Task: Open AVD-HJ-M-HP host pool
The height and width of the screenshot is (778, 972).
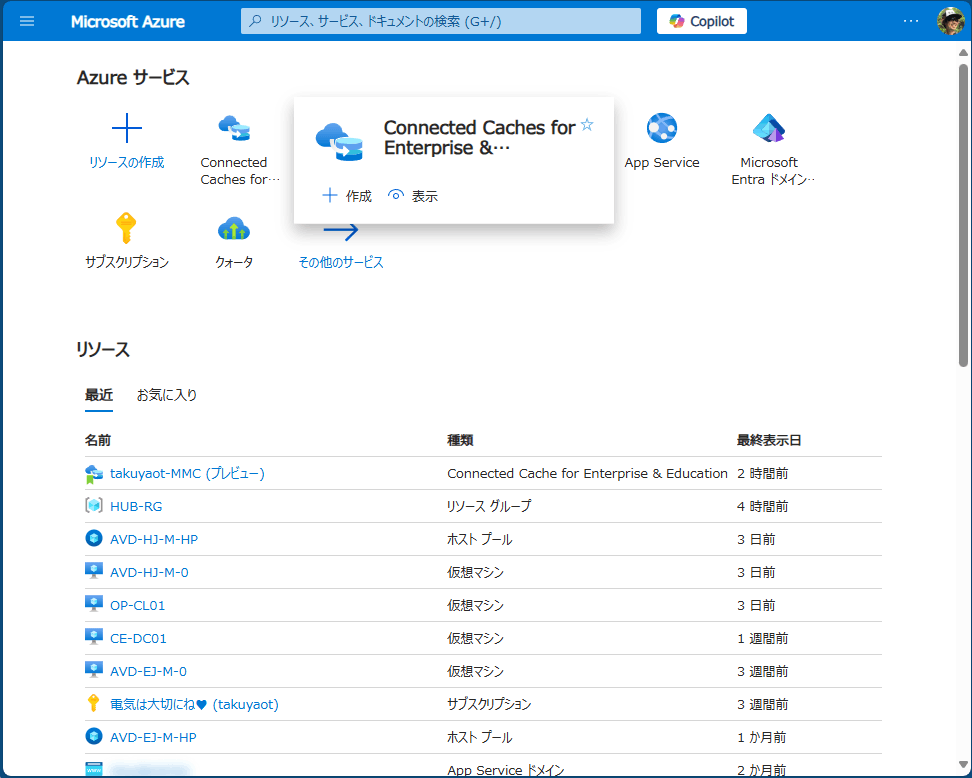Action: [x=154, y=539]
